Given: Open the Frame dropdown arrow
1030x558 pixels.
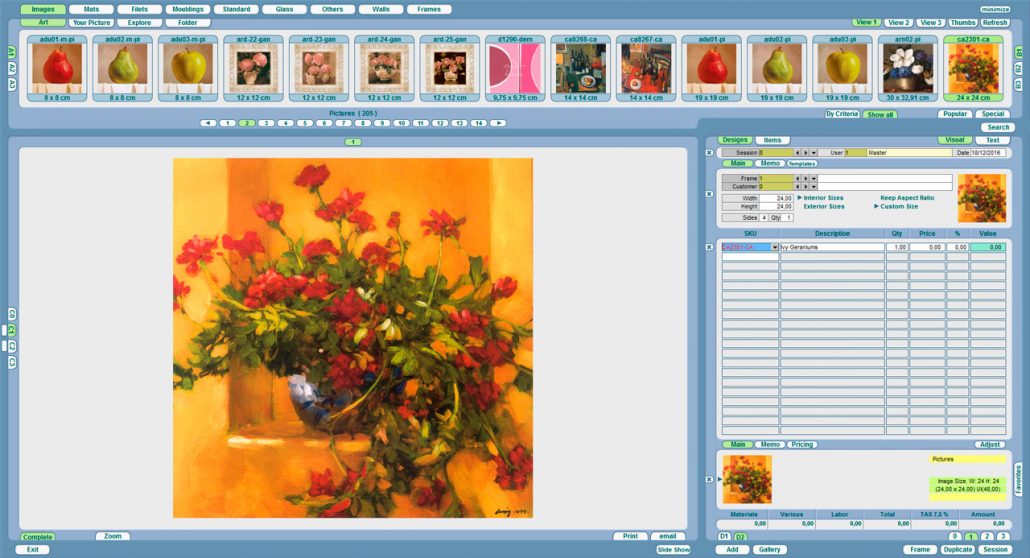Looking at the screenshot, I should pos(814,178).
